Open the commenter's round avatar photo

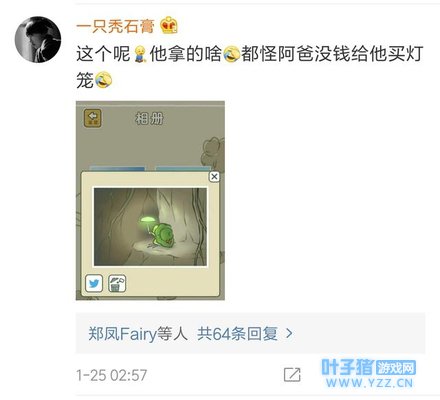[x=38, y=39]
